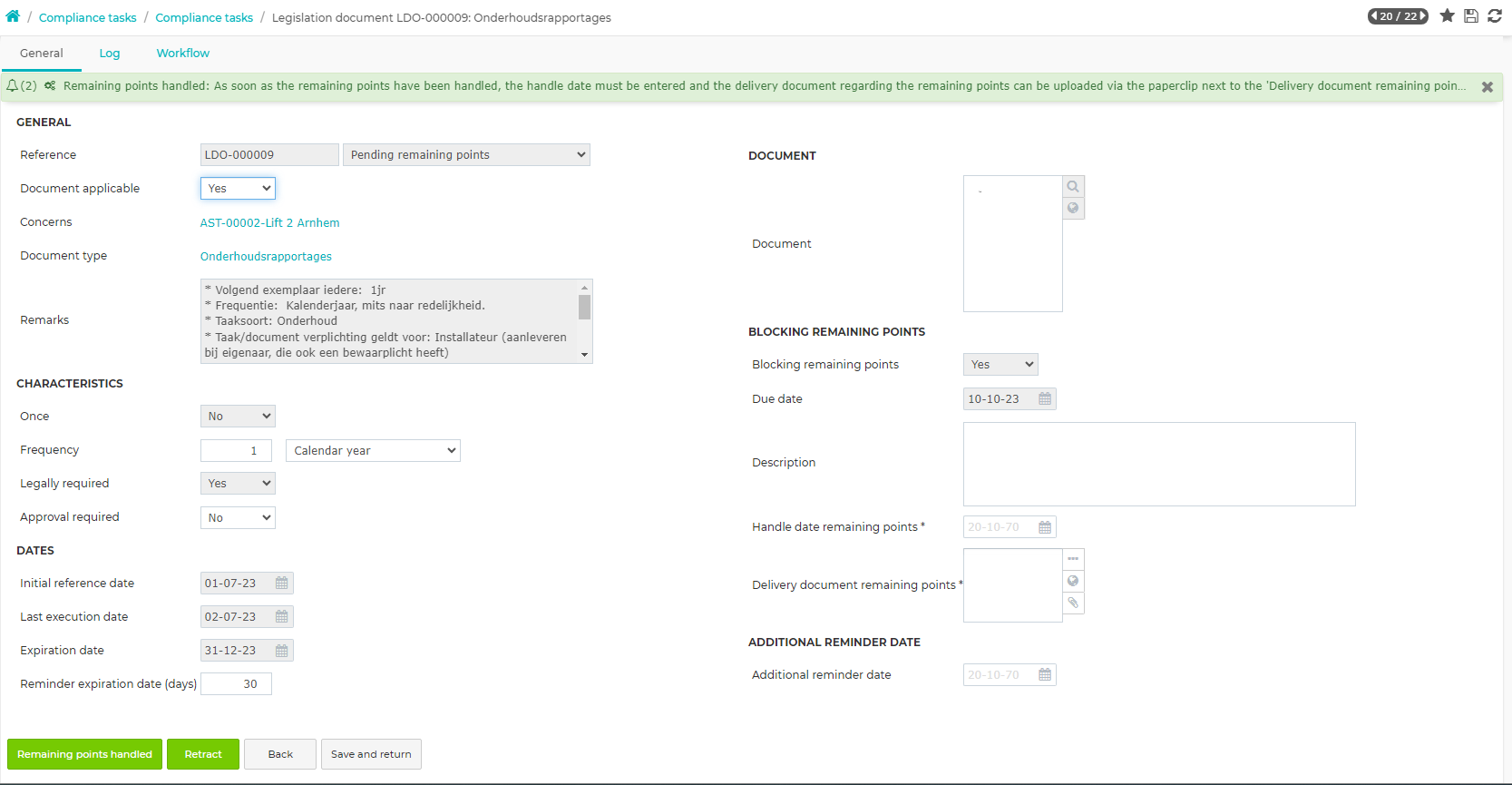Attach file via paperclip for delivery document
The height and width of the screenshot is (785, 1512).
1073,603
